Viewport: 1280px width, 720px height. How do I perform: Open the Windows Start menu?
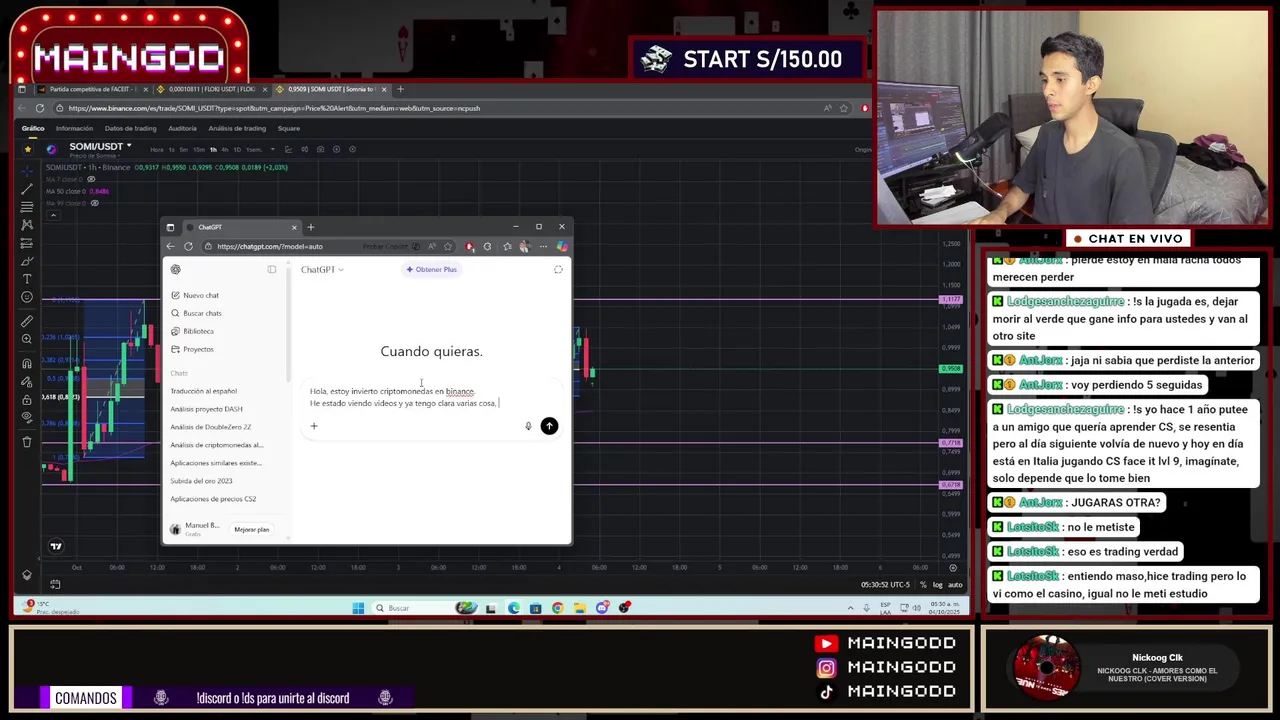click(x=358, y=608)
